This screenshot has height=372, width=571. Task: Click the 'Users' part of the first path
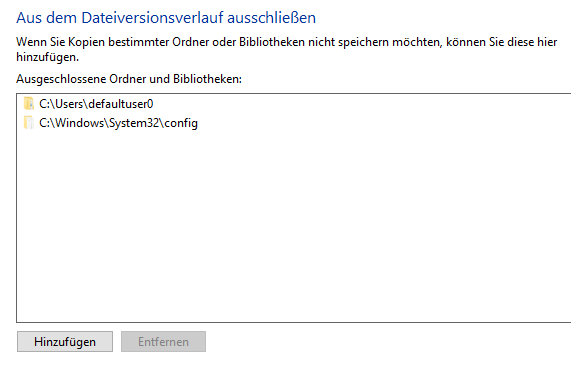70,104
